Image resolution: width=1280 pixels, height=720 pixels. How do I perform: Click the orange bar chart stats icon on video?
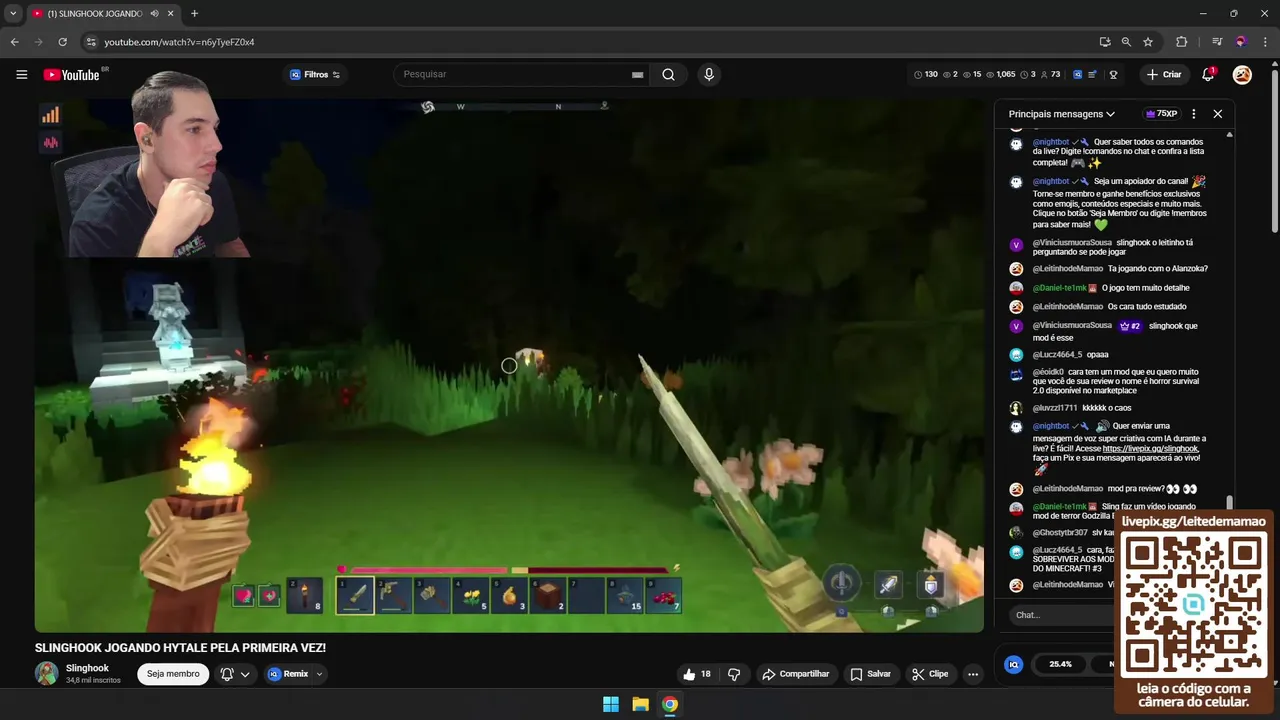click(50, 115)
